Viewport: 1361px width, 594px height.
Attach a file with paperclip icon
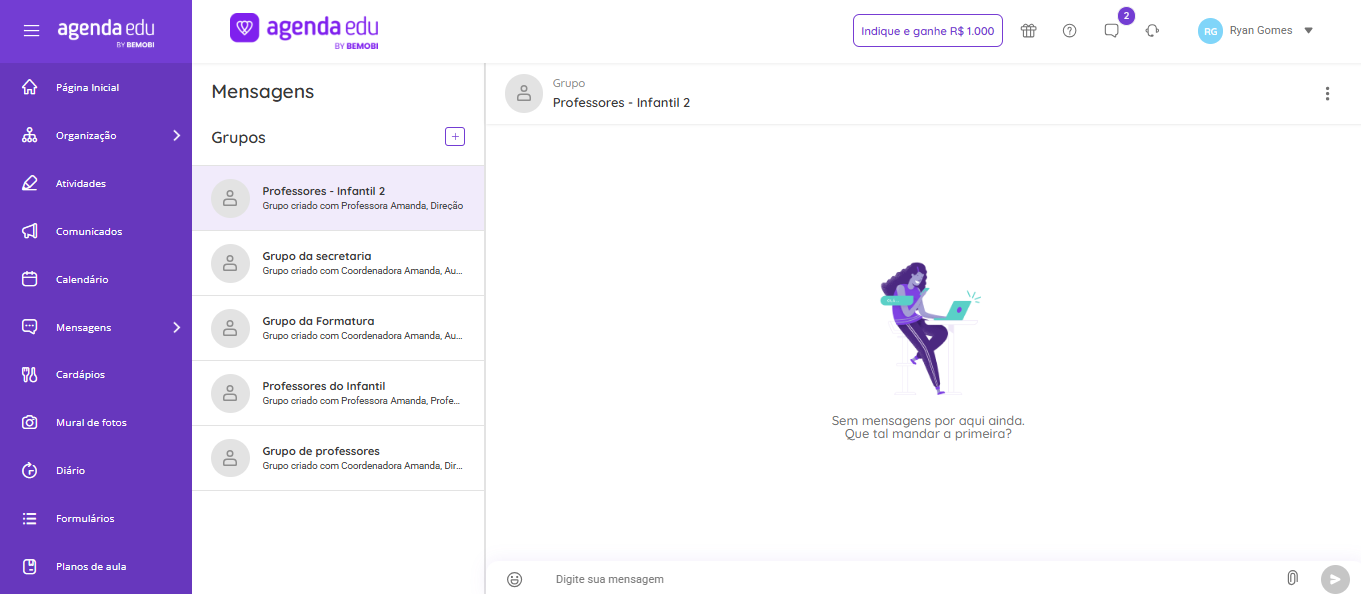click(1292, 578)
